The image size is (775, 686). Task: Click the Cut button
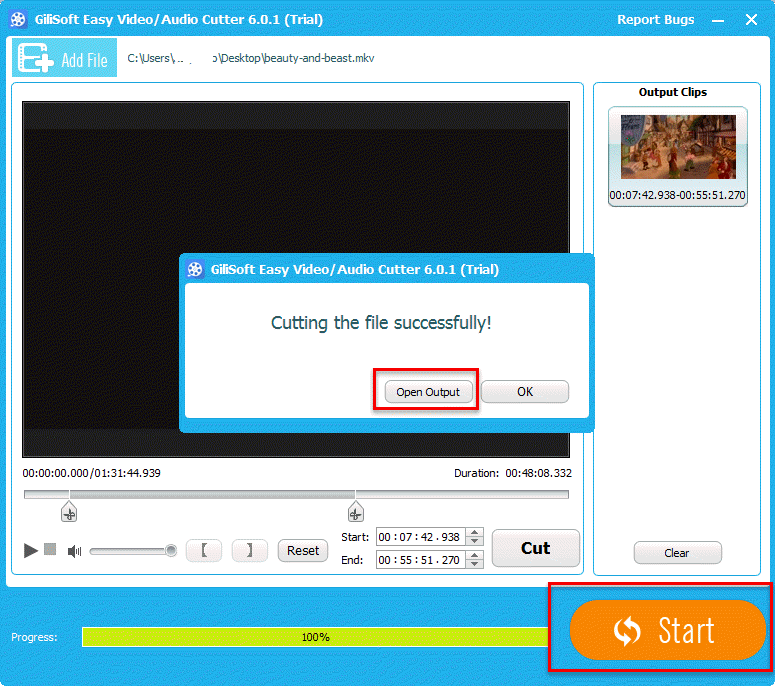[x=536, y=548]
